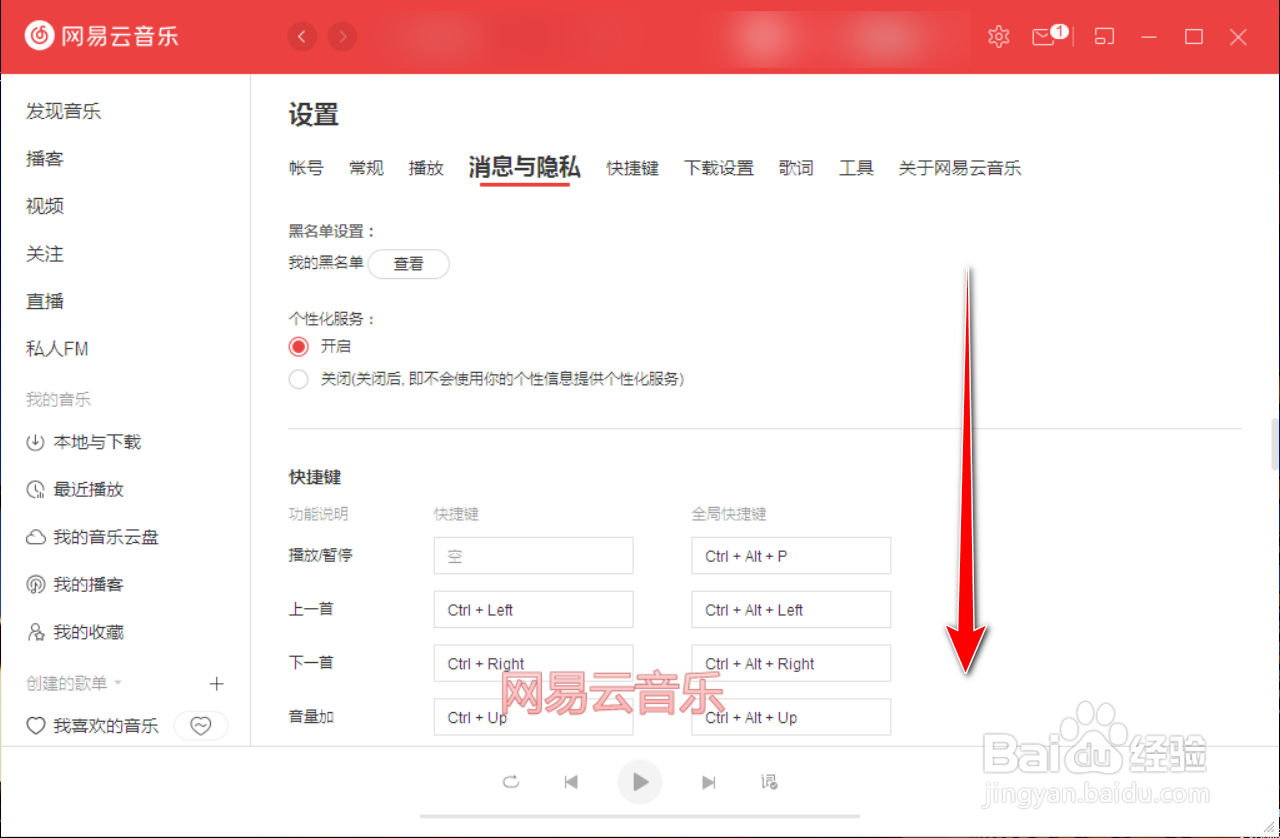The width and height of the screenshot is (1280, 838).
Task: Click shortcut field Ctrl + Right
Action: pyautogui.click(x=533, y=664)
